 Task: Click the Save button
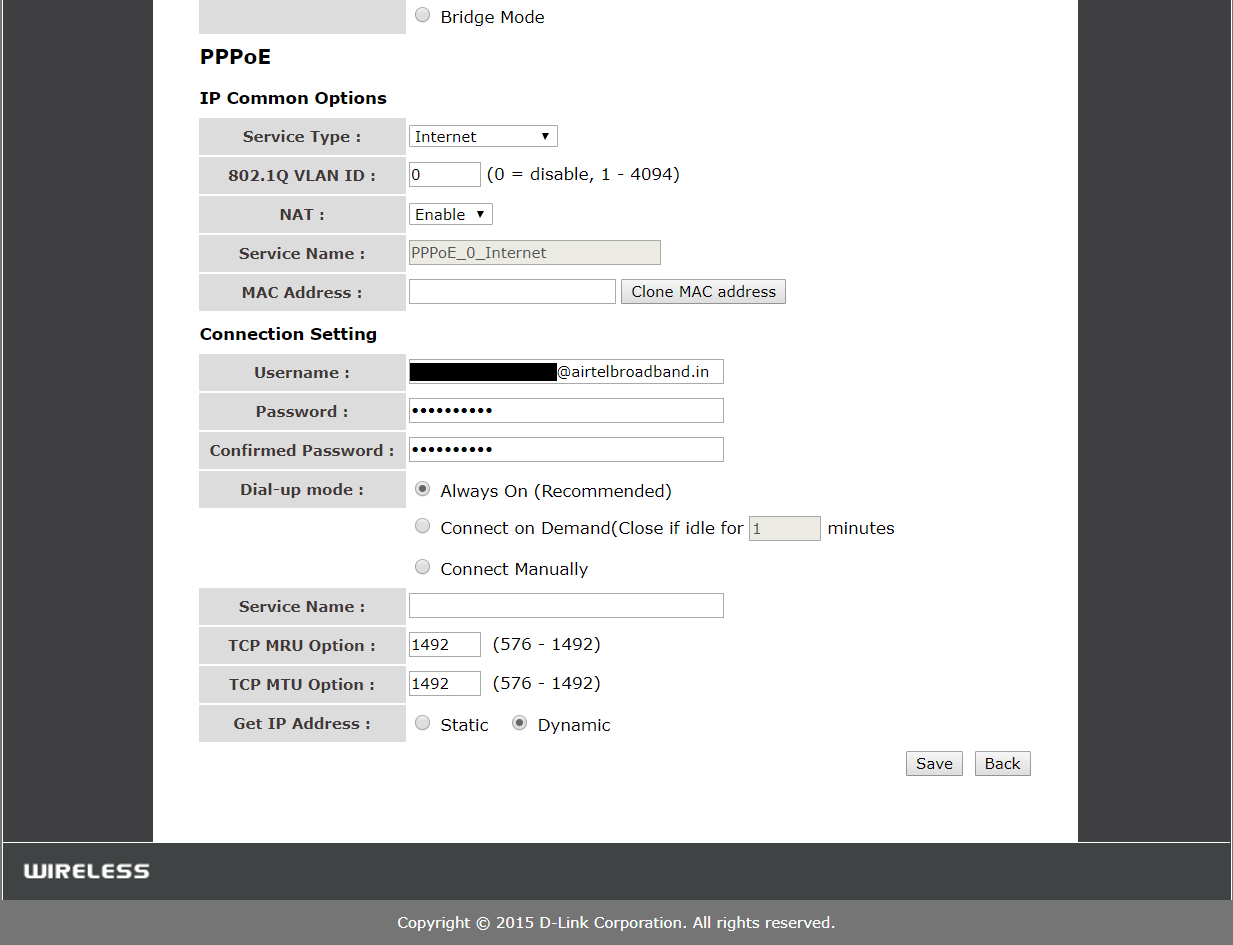pyautogui.click(x=934, y=764)
